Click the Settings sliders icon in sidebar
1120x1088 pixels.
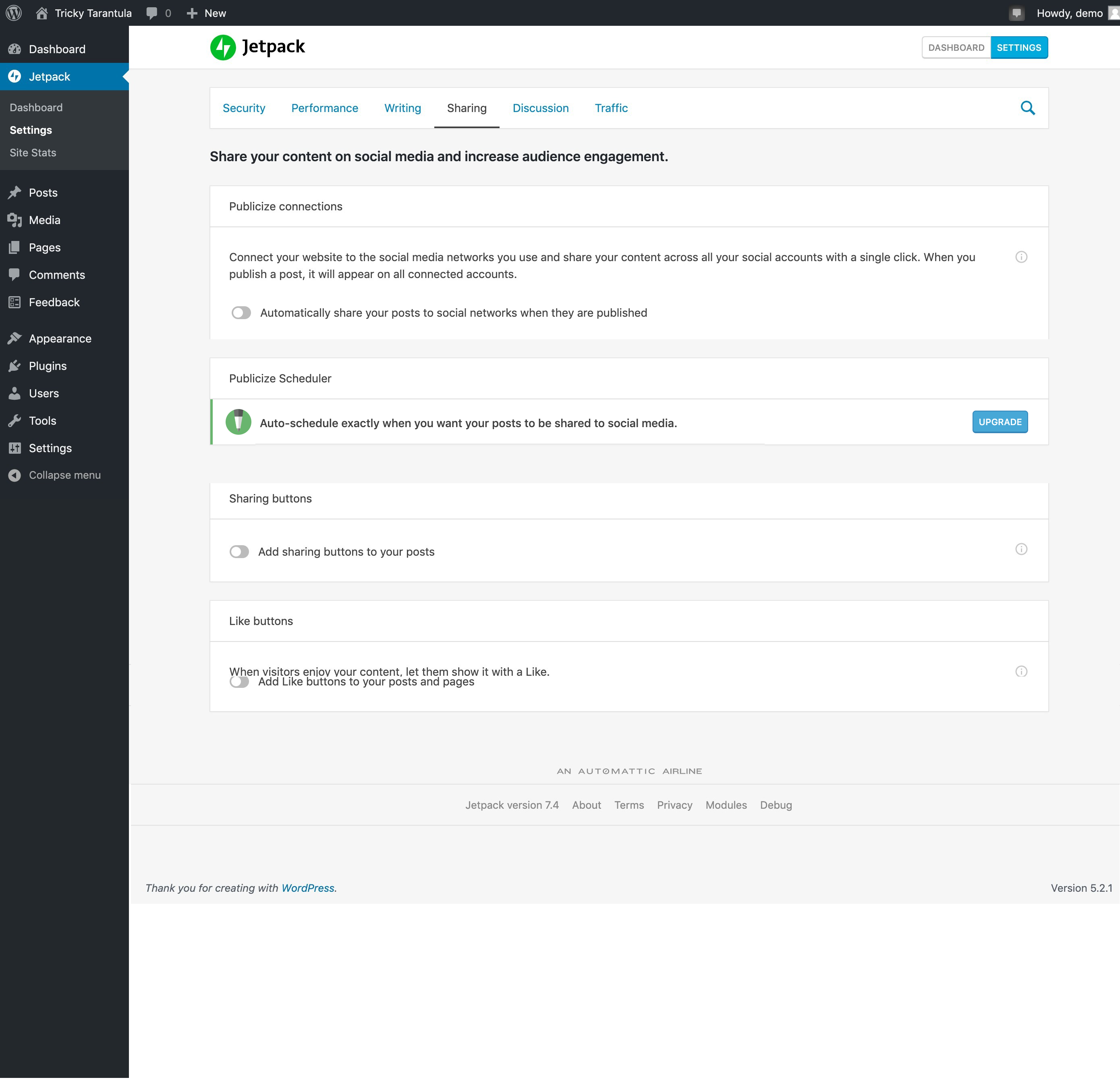click(x=15, y=448)
